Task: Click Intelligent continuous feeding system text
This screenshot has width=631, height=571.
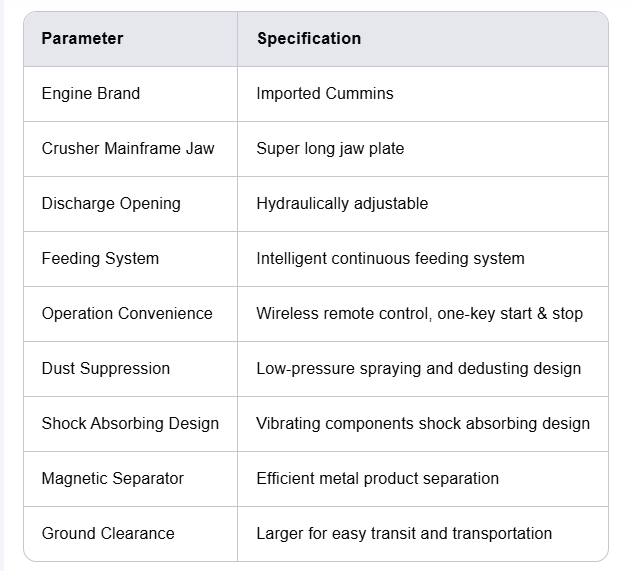Action: pyautogui.click(x=390, y=259)
